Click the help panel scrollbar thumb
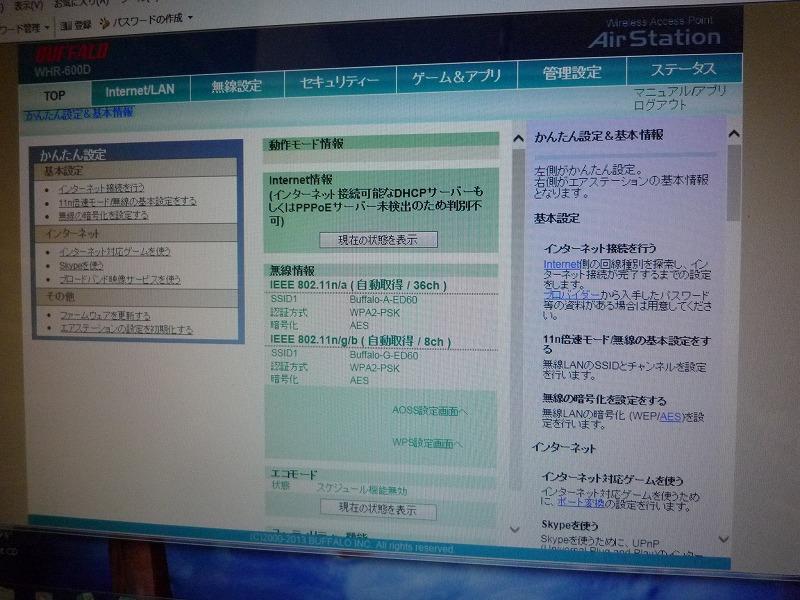 734,183
